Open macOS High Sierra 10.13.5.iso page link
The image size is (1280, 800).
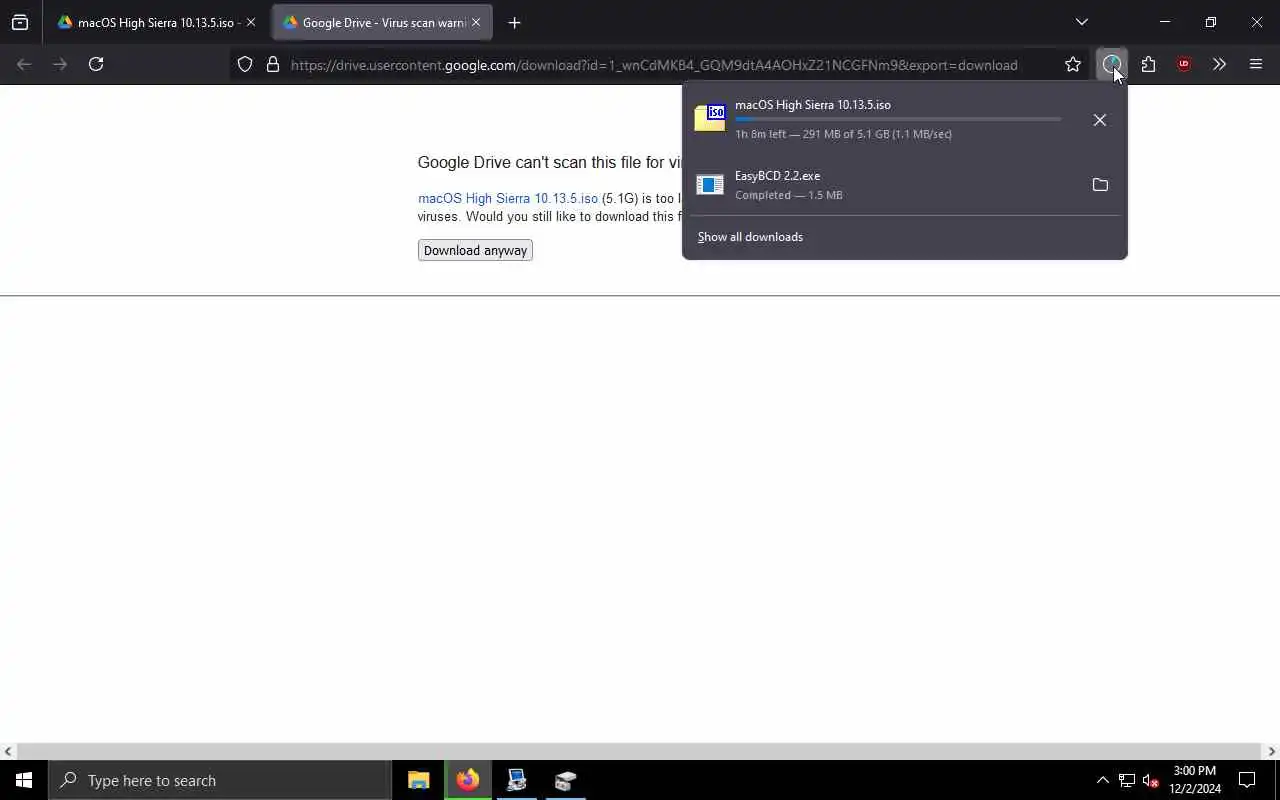coord(508,198)
